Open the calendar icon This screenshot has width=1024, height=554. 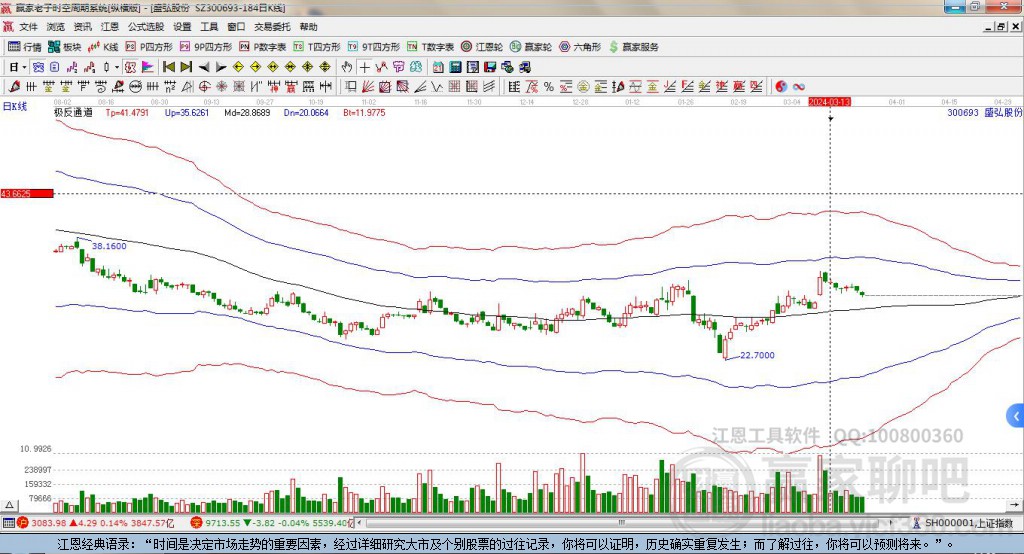(x=438, y=67)
